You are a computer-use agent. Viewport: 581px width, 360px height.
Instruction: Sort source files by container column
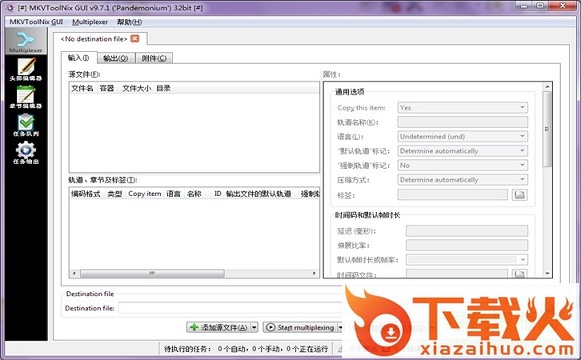tap(107, 88)
